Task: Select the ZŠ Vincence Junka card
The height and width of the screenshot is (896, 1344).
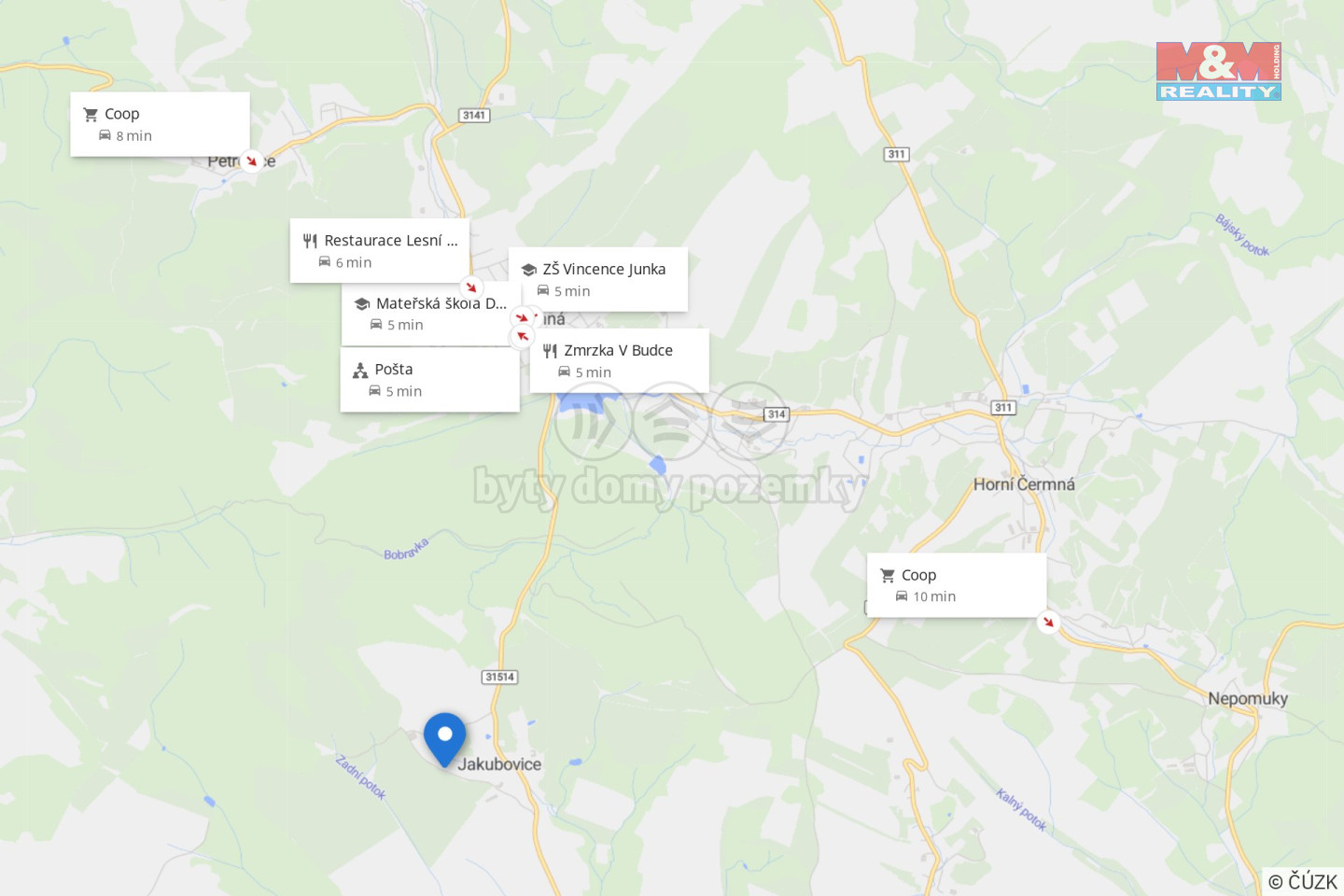Action: 598,279
